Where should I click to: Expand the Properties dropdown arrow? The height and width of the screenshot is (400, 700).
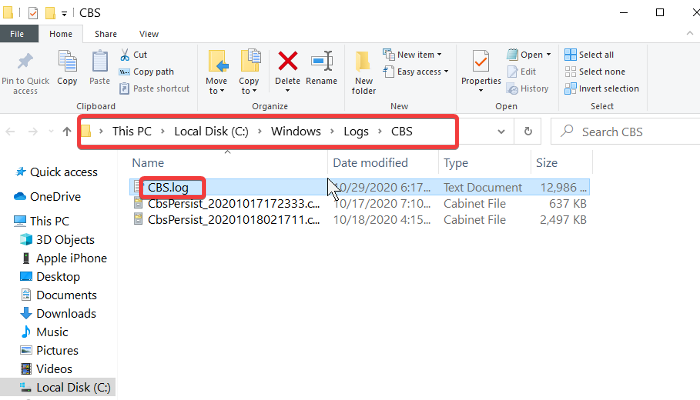coord(481,91)
